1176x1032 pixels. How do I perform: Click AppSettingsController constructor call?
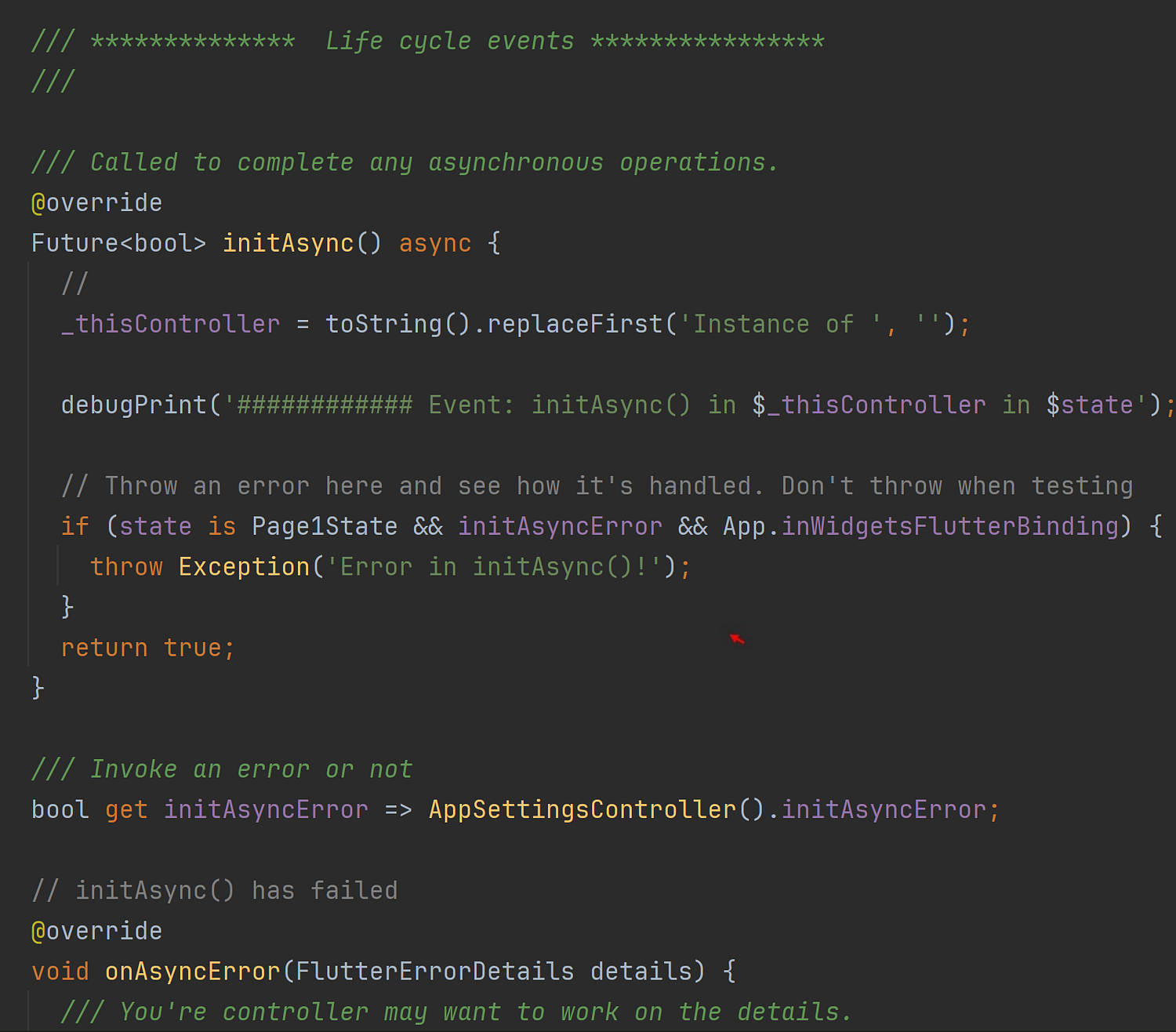click(582, 809)
